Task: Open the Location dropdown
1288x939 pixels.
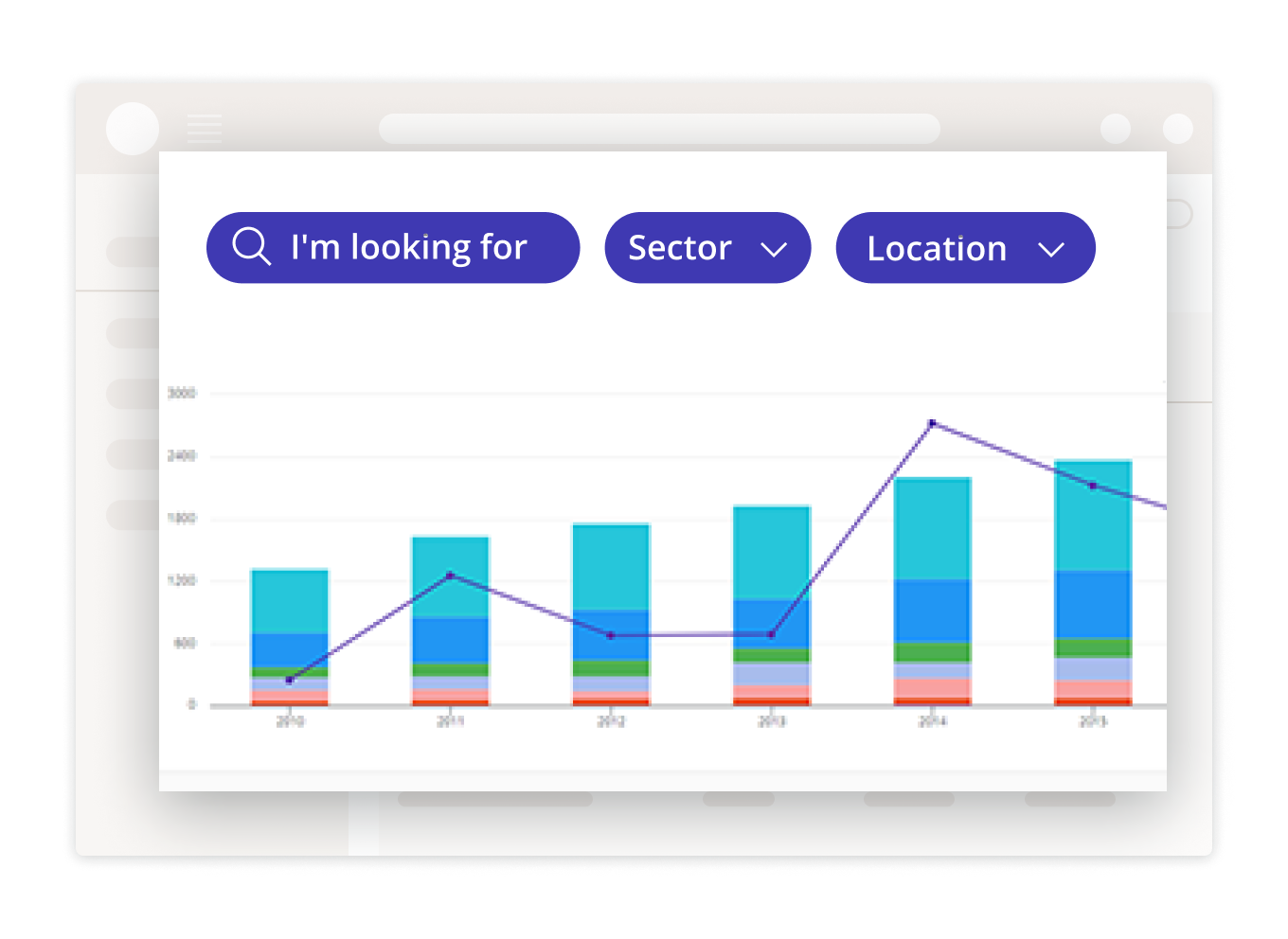Action: pyautogui.click(x=965, y=247)
